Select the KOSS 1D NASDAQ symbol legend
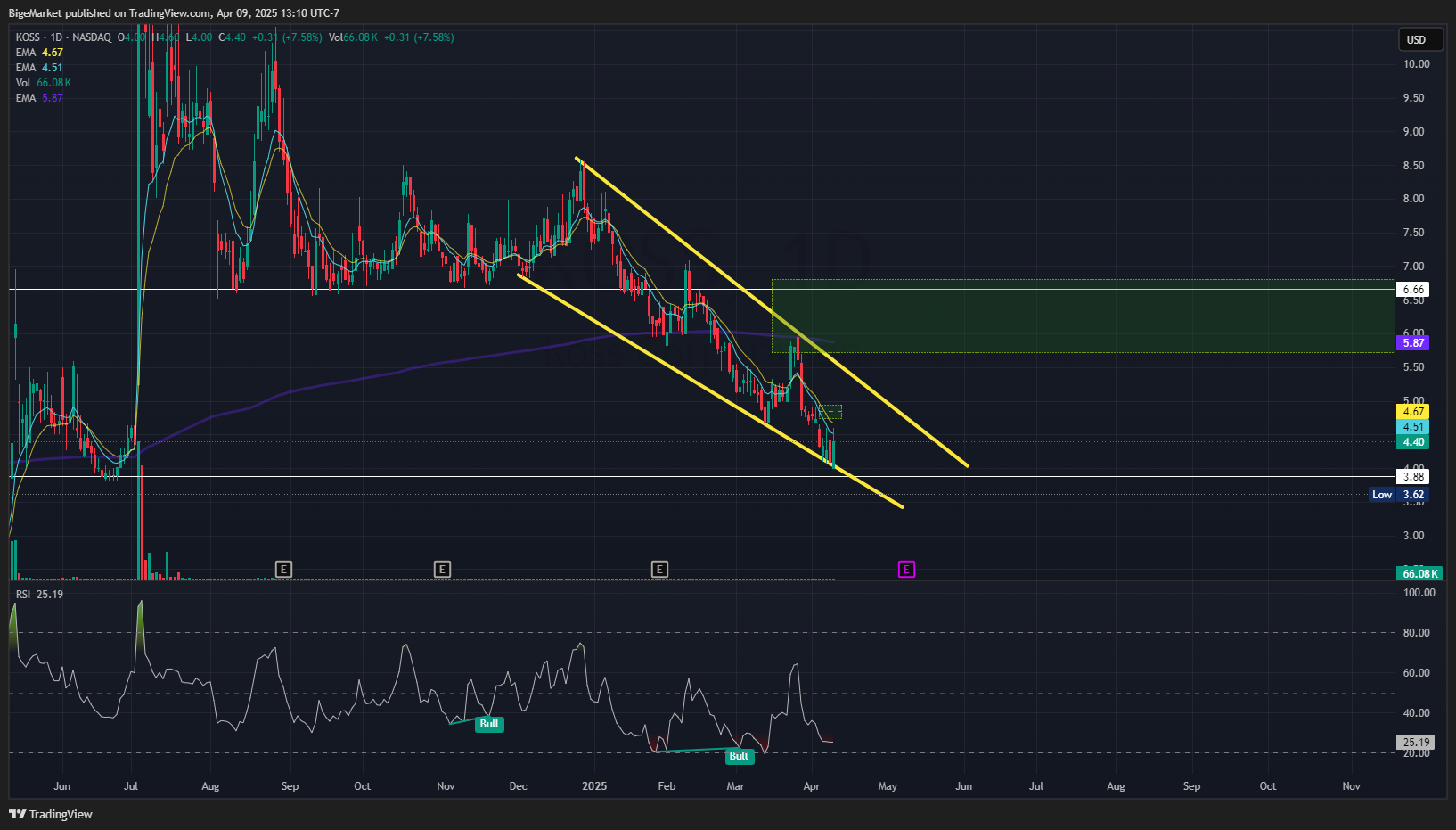This screenshot has height=830, width=1456. [x=63, y=37]
